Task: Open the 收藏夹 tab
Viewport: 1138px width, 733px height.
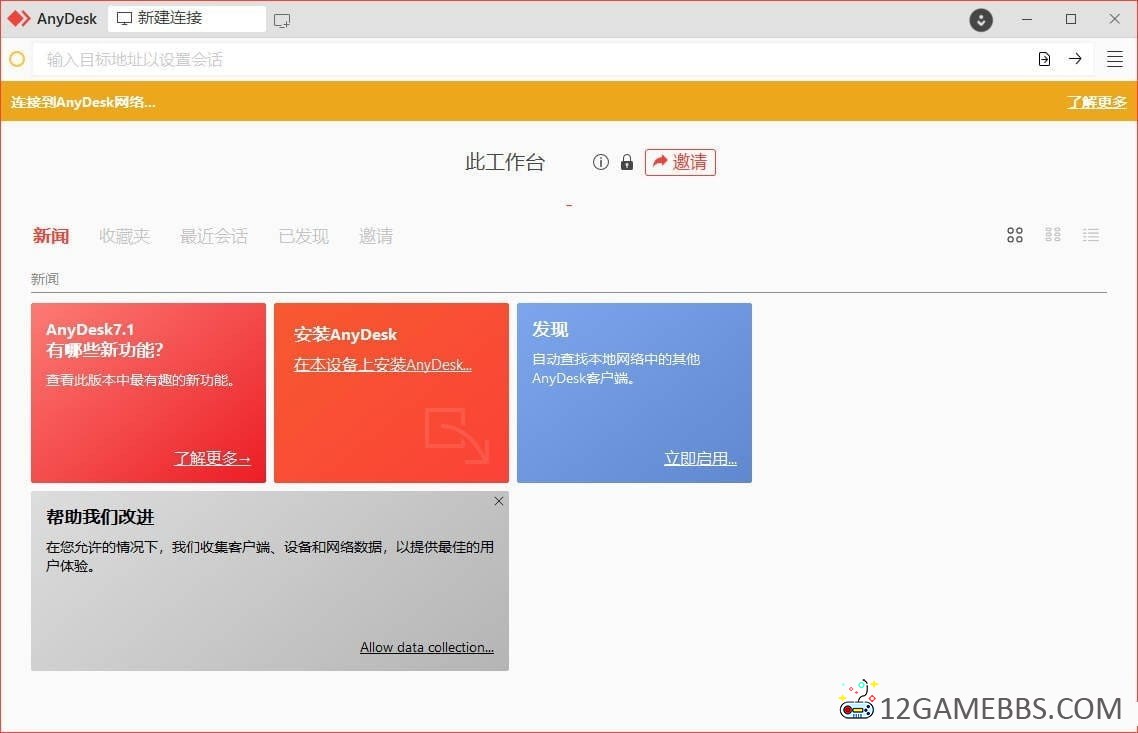Action: 124,236
